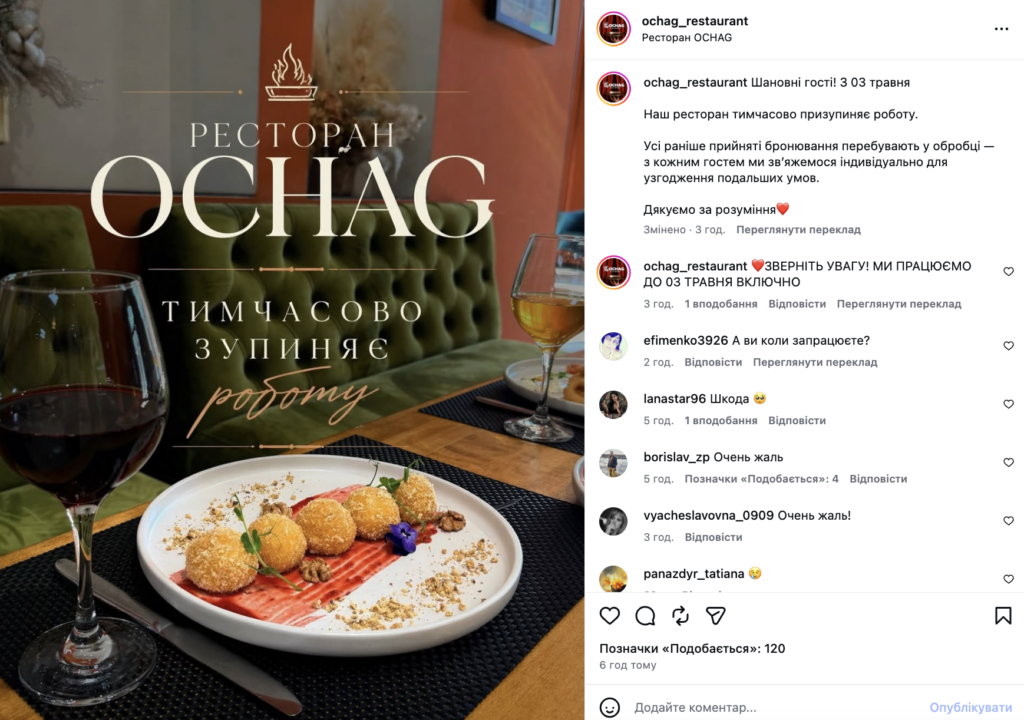Open the emoji picker smiley icon
This screenshot has height=720, width=1024.
(609, 708)
